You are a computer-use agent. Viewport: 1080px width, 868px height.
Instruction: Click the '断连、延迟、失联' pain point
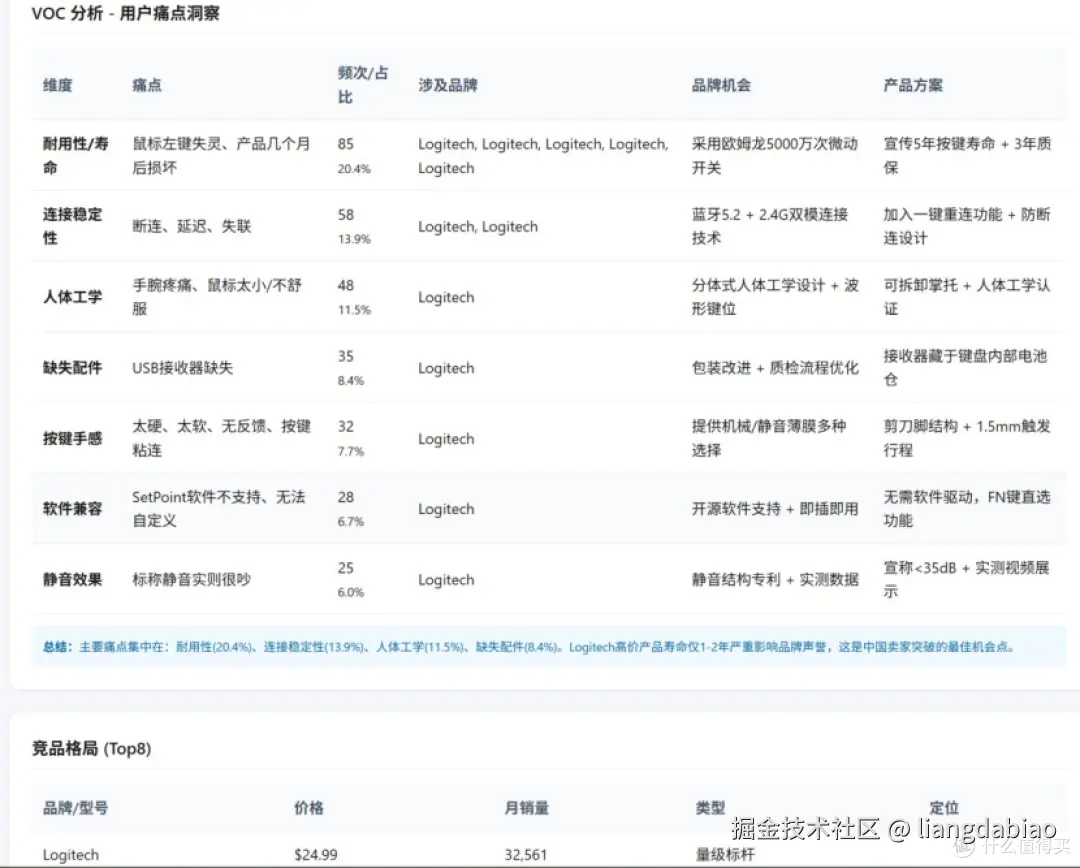(x=191, y=226)
